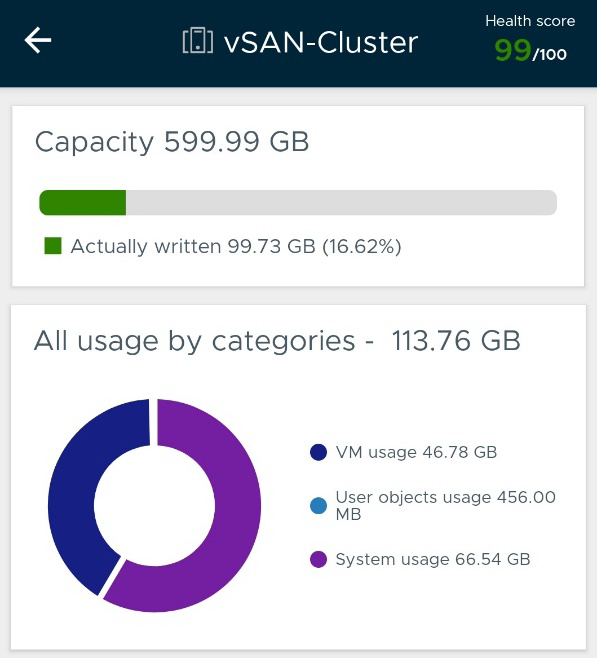Click the purple System usage legend dot
597x658 pixels.
click(318, 559)
